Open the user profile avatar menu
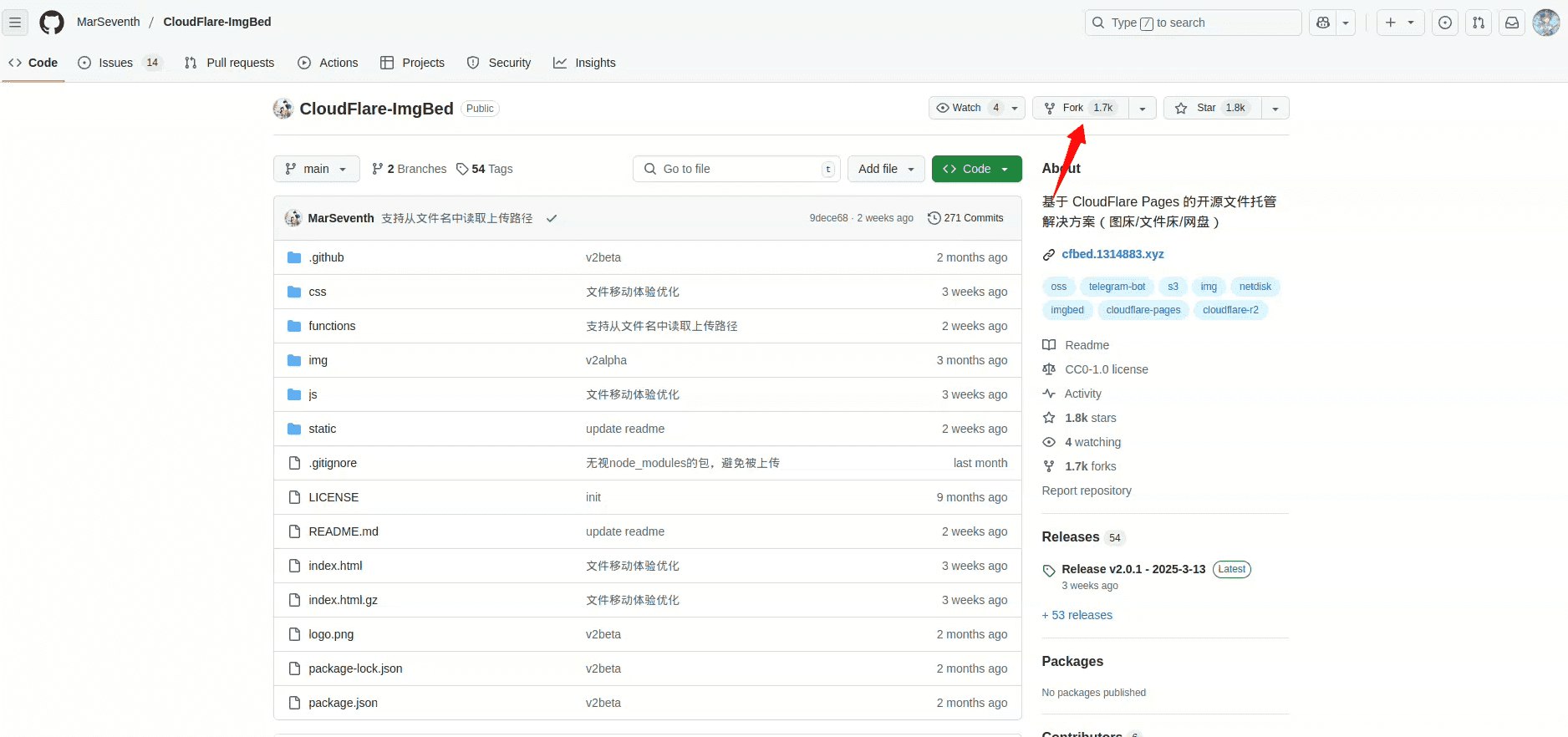 pyautogui.click(x=1546, y=23)
